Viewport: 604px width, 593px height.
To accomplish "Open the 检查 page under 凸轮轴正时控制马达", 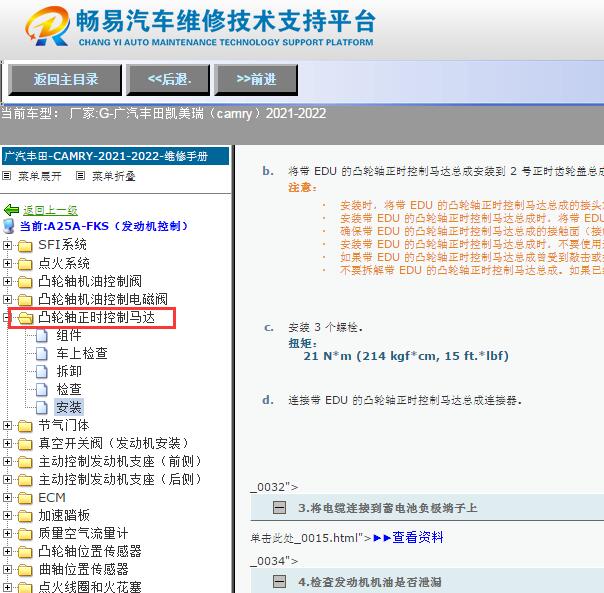I will coord(69,389).
